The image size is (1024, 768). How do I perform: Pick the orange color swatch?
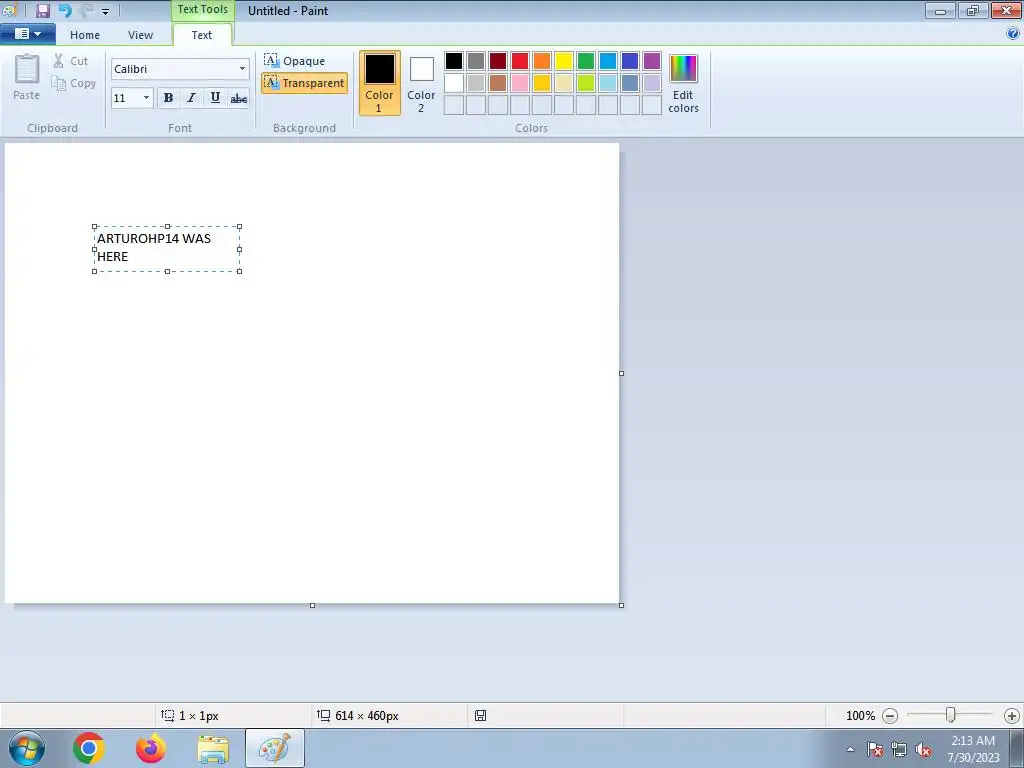542,61
